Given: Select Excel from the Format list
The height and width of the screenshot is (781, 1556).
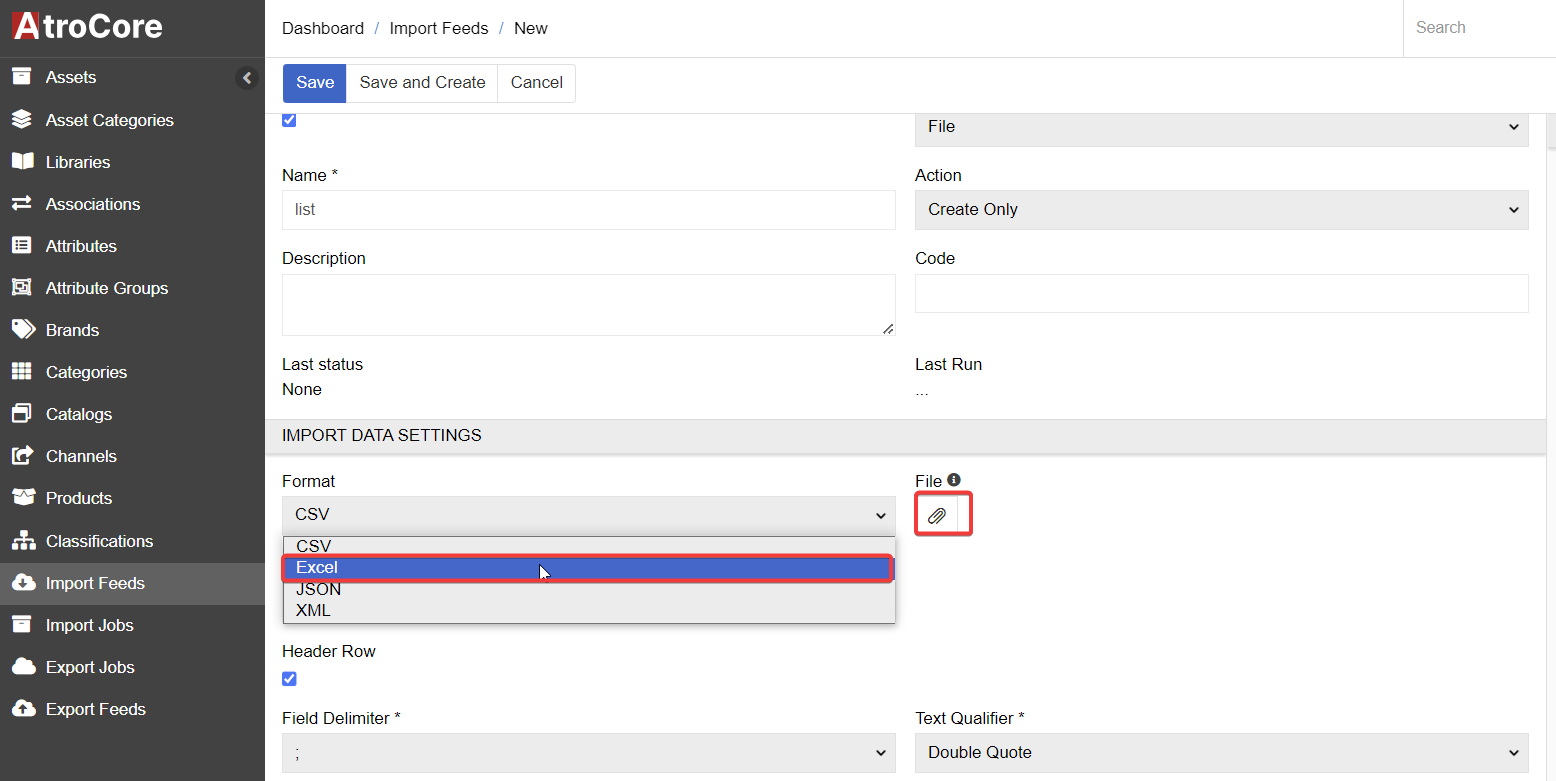Looking at the screenshot, I should 588,568.
